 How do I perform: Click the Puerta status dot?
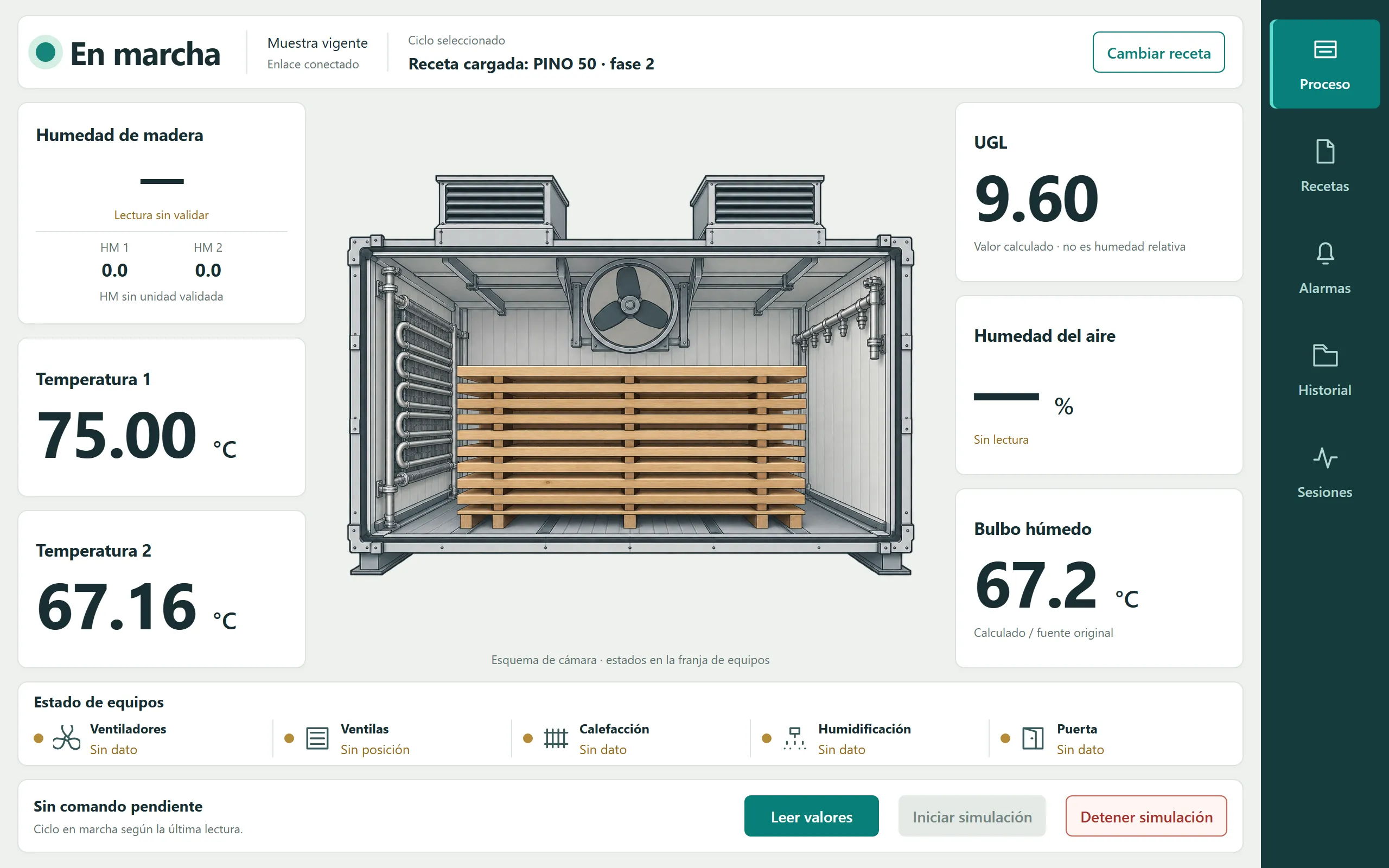pyautogui.click(x=1005, y=738)
